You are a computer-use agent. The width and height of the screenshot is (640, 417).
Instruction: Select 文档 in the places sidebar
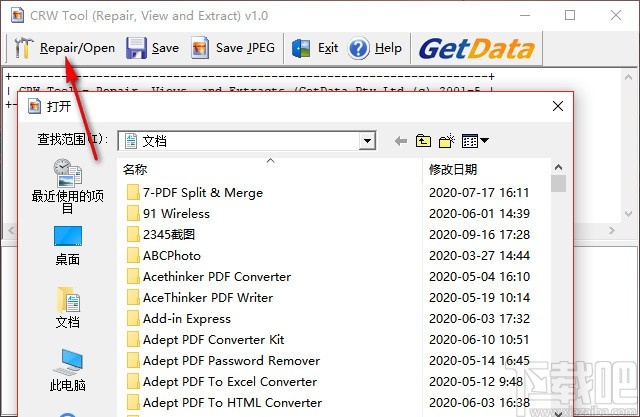[x=68, y=308]
